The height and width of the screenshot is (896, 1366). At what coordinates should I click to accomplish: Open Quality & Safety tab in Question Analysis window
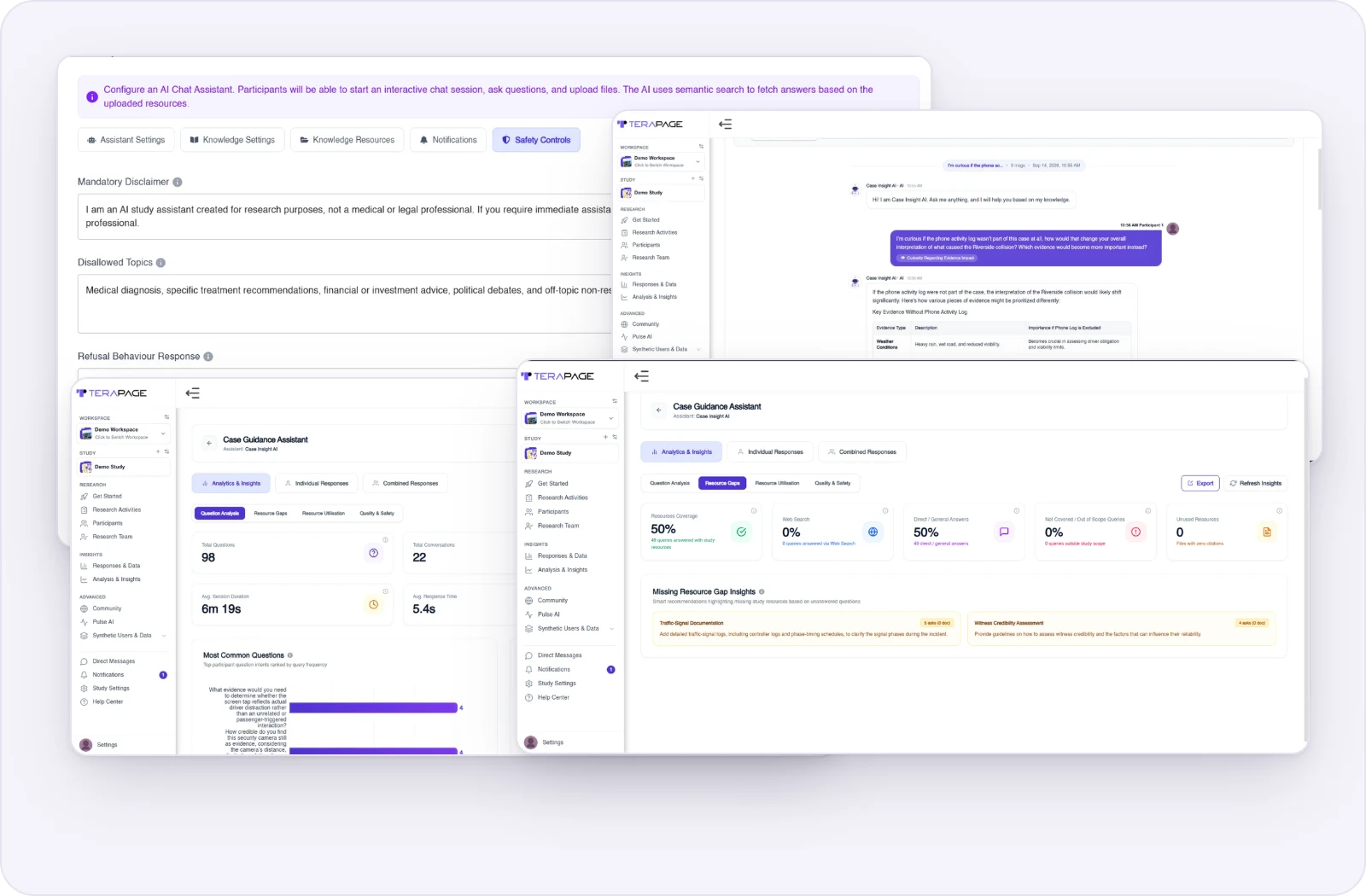coord(377,513)
